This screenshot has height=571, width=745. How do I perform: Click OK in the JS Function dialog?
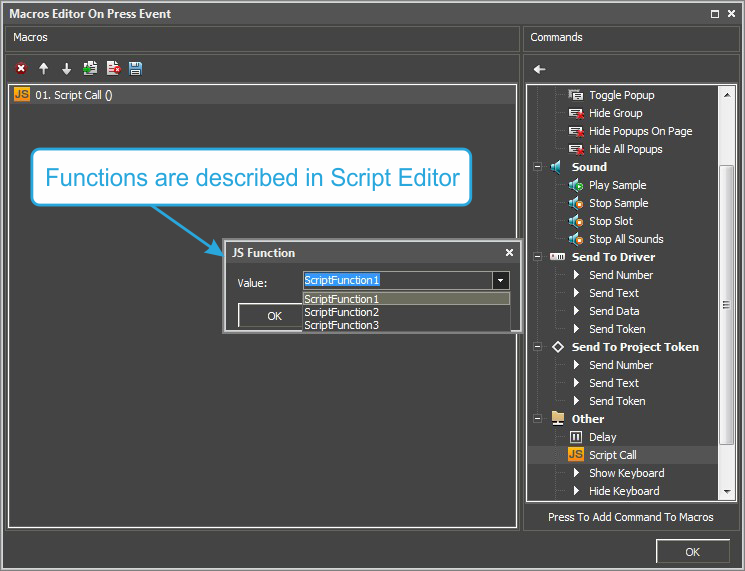tap(274, 316)
